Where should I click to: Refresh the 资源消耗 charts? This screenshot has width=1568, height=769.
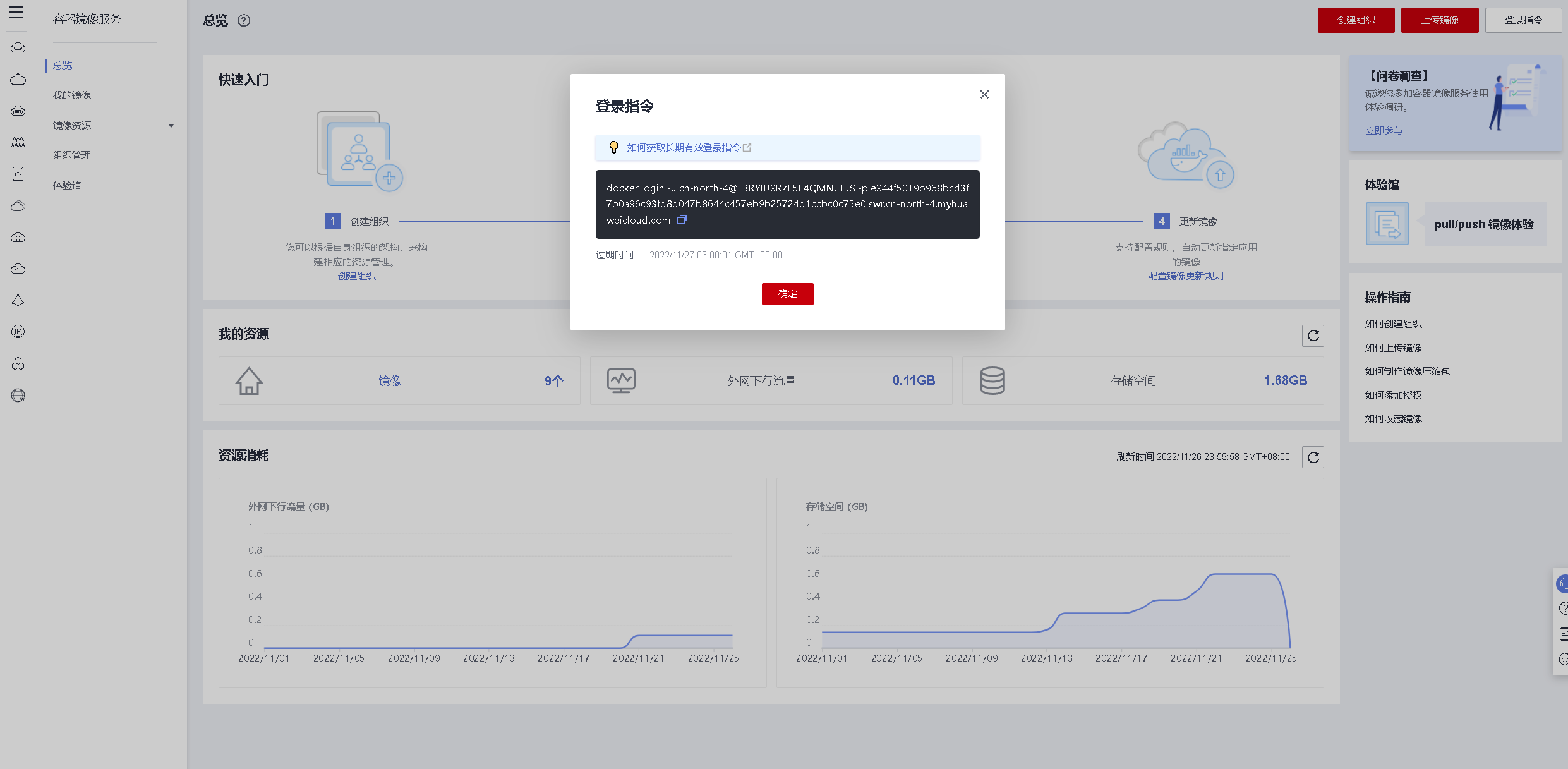point(1313,457)
